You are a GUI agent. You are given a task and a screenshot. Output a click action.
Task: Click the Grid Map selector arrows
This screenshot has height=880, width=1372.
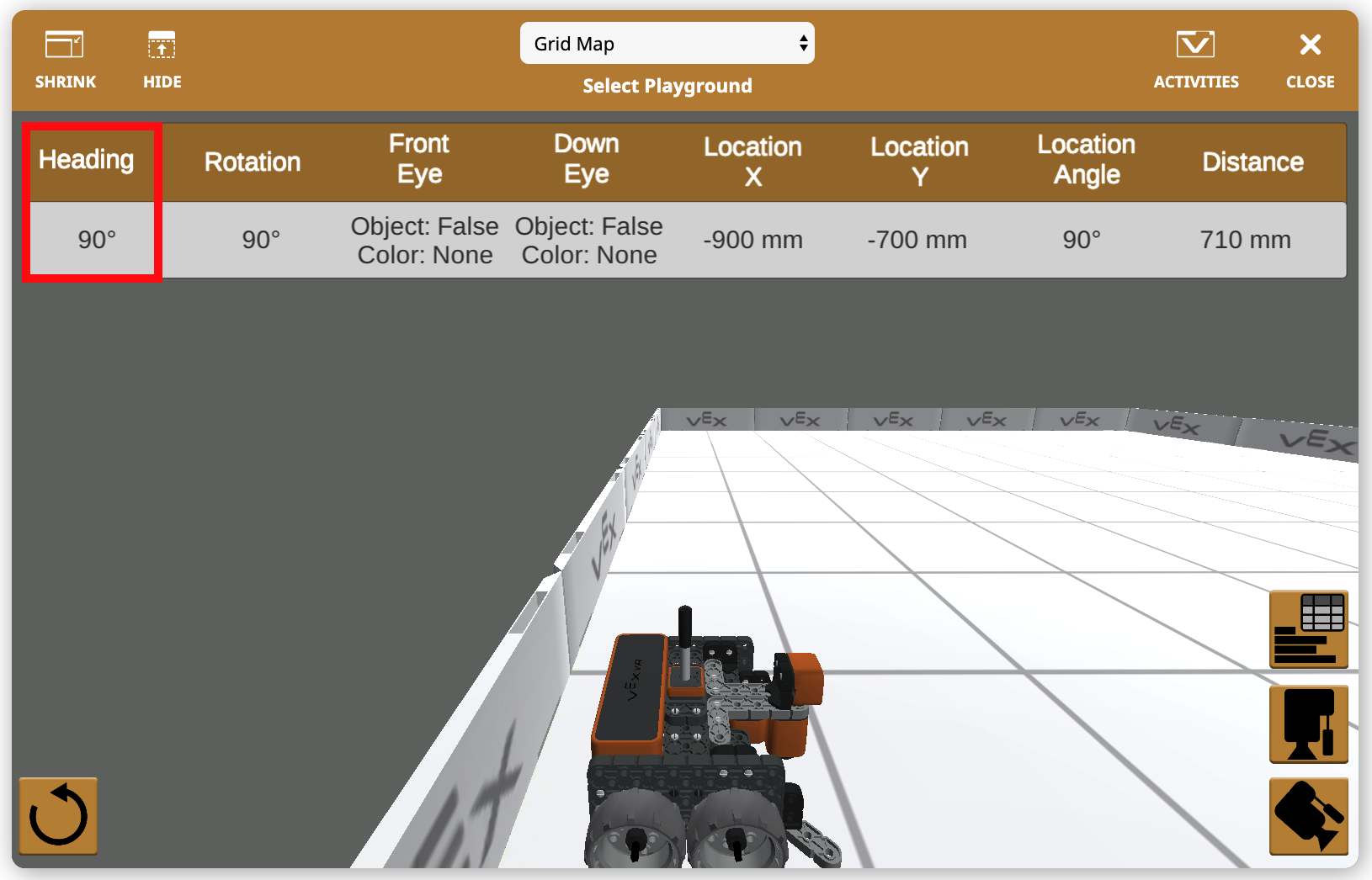802,43
